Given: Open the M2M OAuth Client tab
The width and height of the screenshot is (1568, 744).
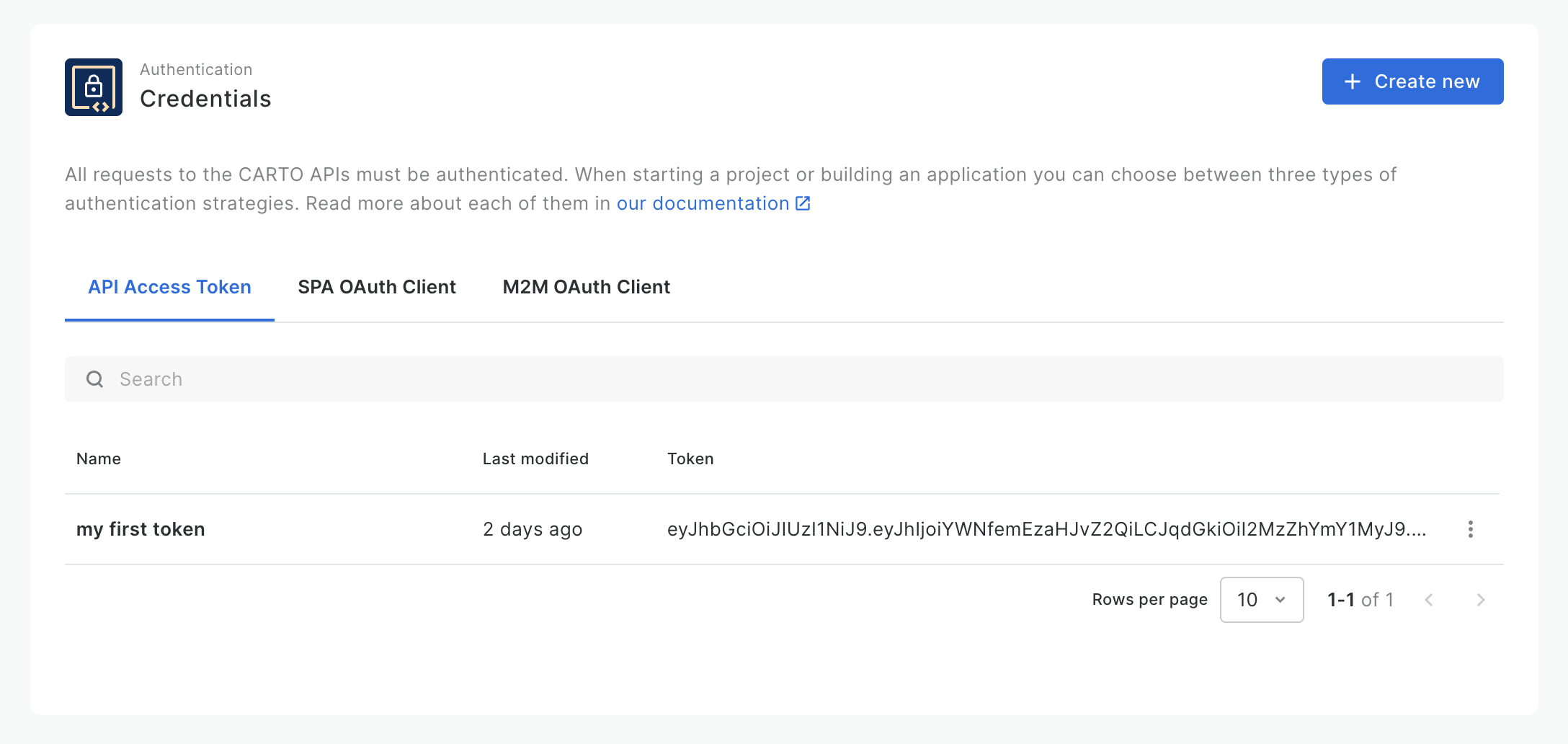Looking at the screenshot, I should [x=586, y=287].
